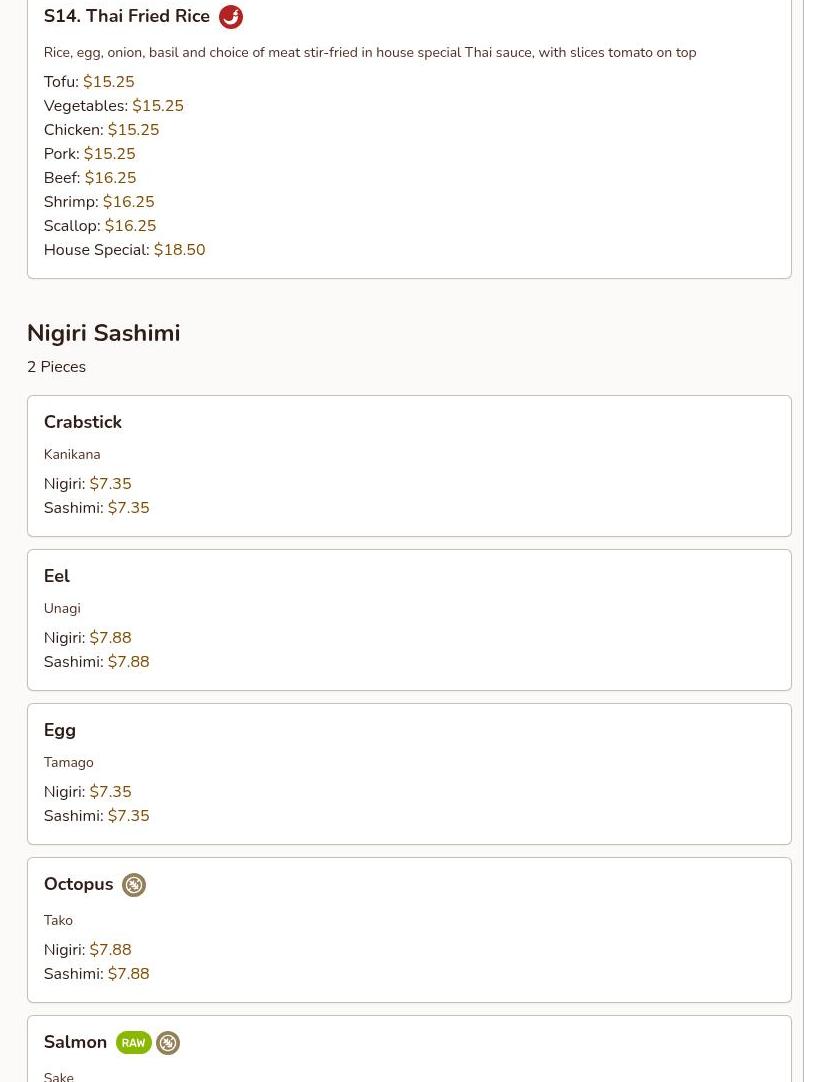Click the Nigiri Sashimi section heading

(x=103, y=333)
